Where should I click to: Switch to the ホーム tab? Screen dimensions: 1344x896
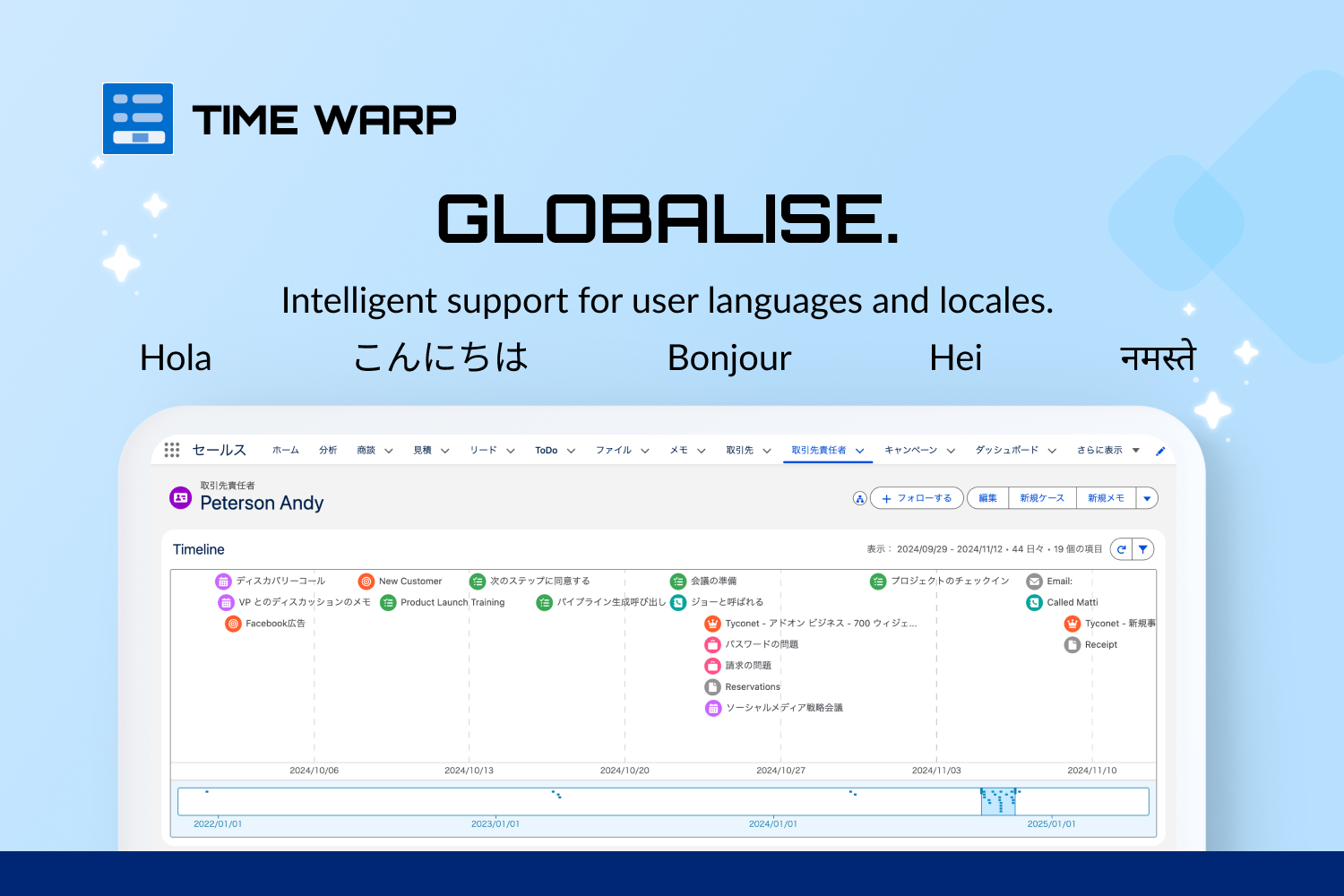click(286, 451)
